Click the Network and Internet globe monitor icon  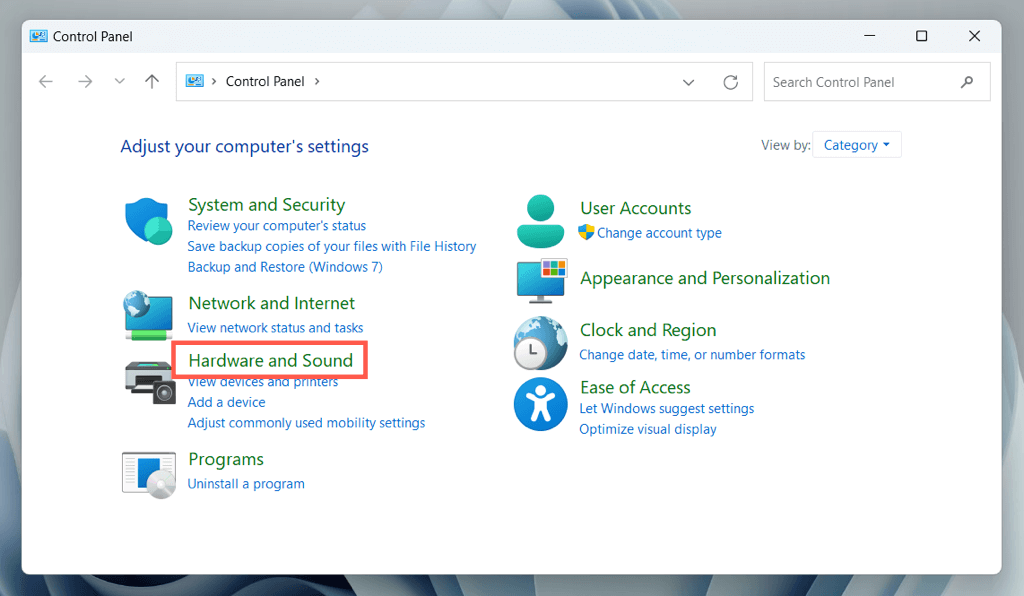[148, 315]
